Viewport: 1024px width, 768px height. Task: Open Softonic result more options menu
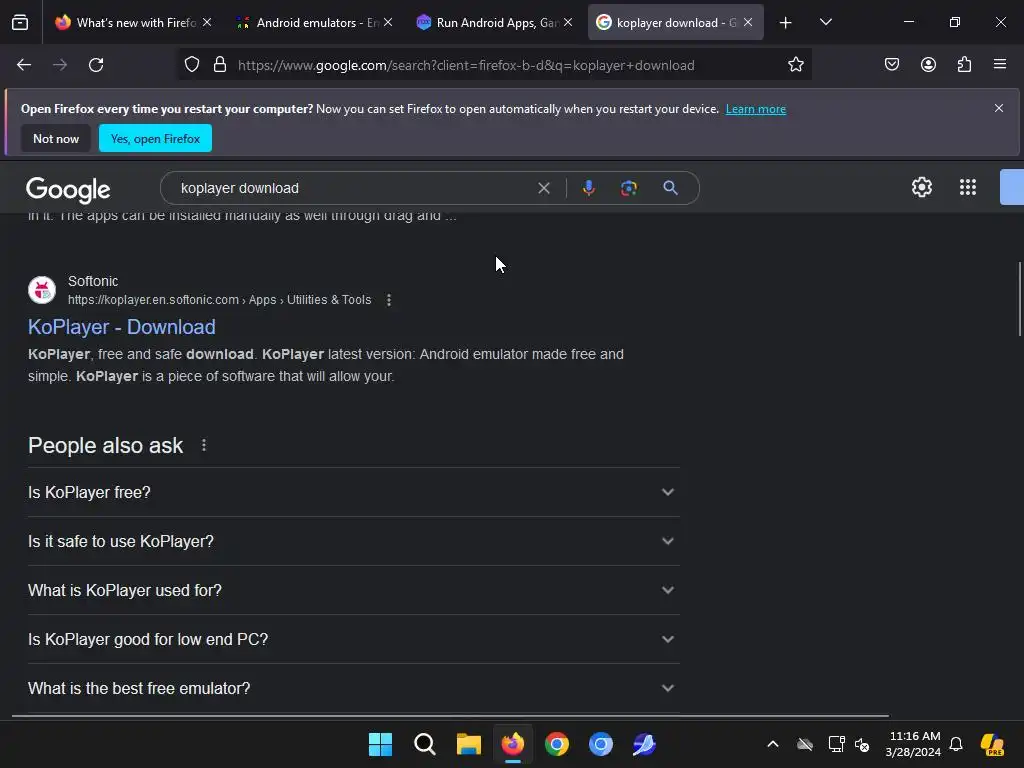(x=389, y=300)
